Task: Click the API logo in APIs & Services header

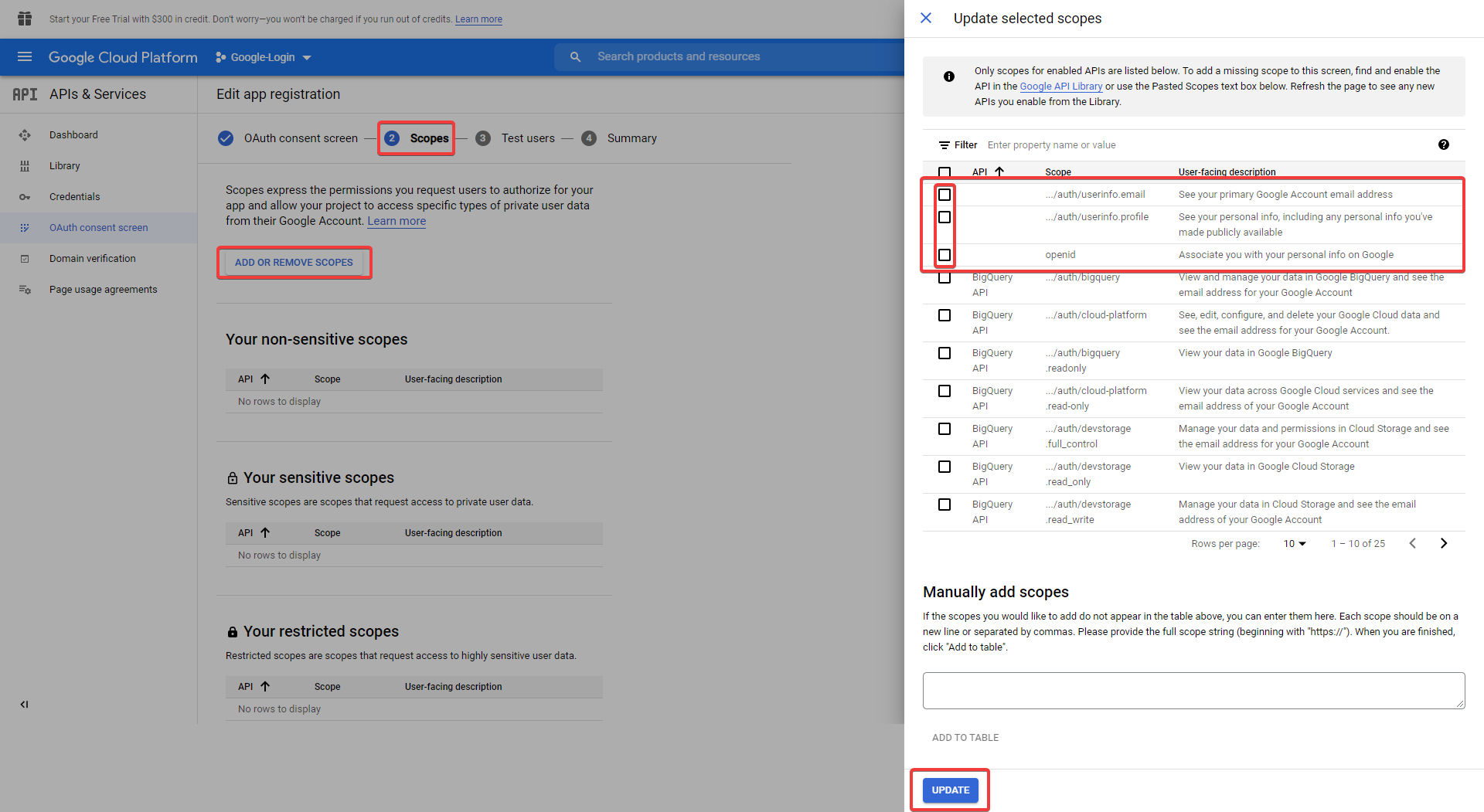Action: (x=25, y=94)
